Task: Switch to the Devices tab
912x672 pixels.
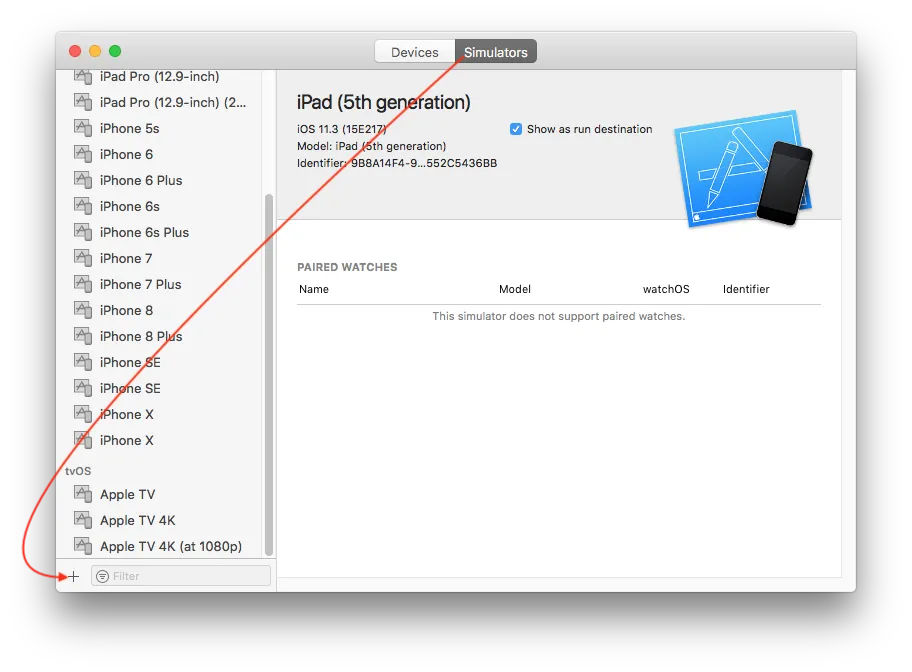Action: point(415,52)
